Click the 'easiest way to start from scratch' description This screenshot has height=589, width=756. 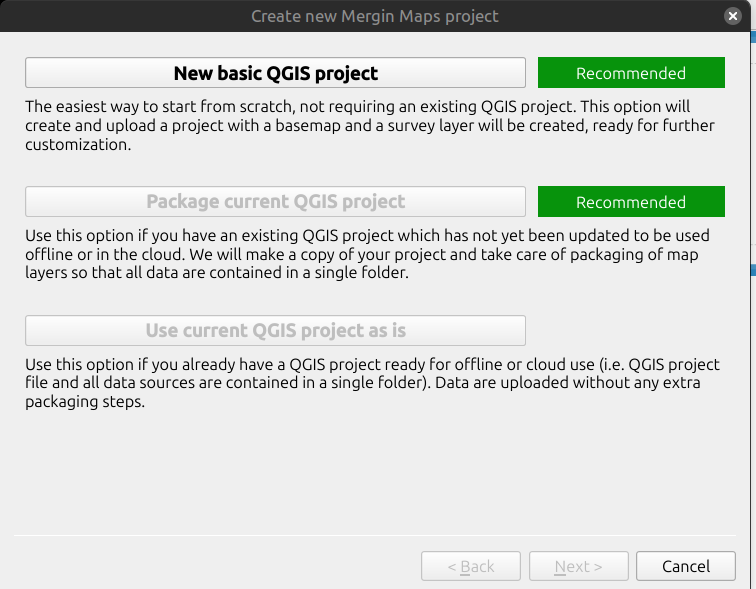coord(370,125)
